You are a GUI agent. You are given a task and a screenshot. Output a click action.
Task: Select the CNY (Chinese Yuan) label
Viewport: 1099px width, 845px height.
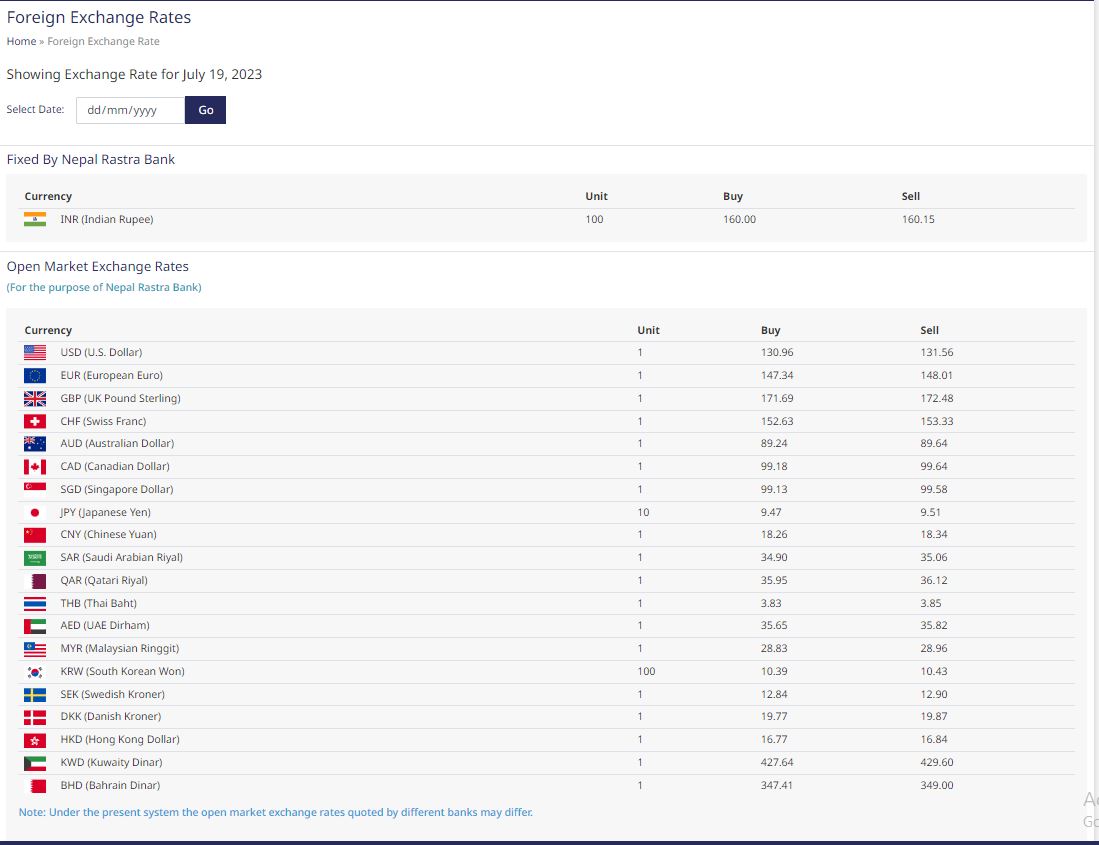[109, 535]
